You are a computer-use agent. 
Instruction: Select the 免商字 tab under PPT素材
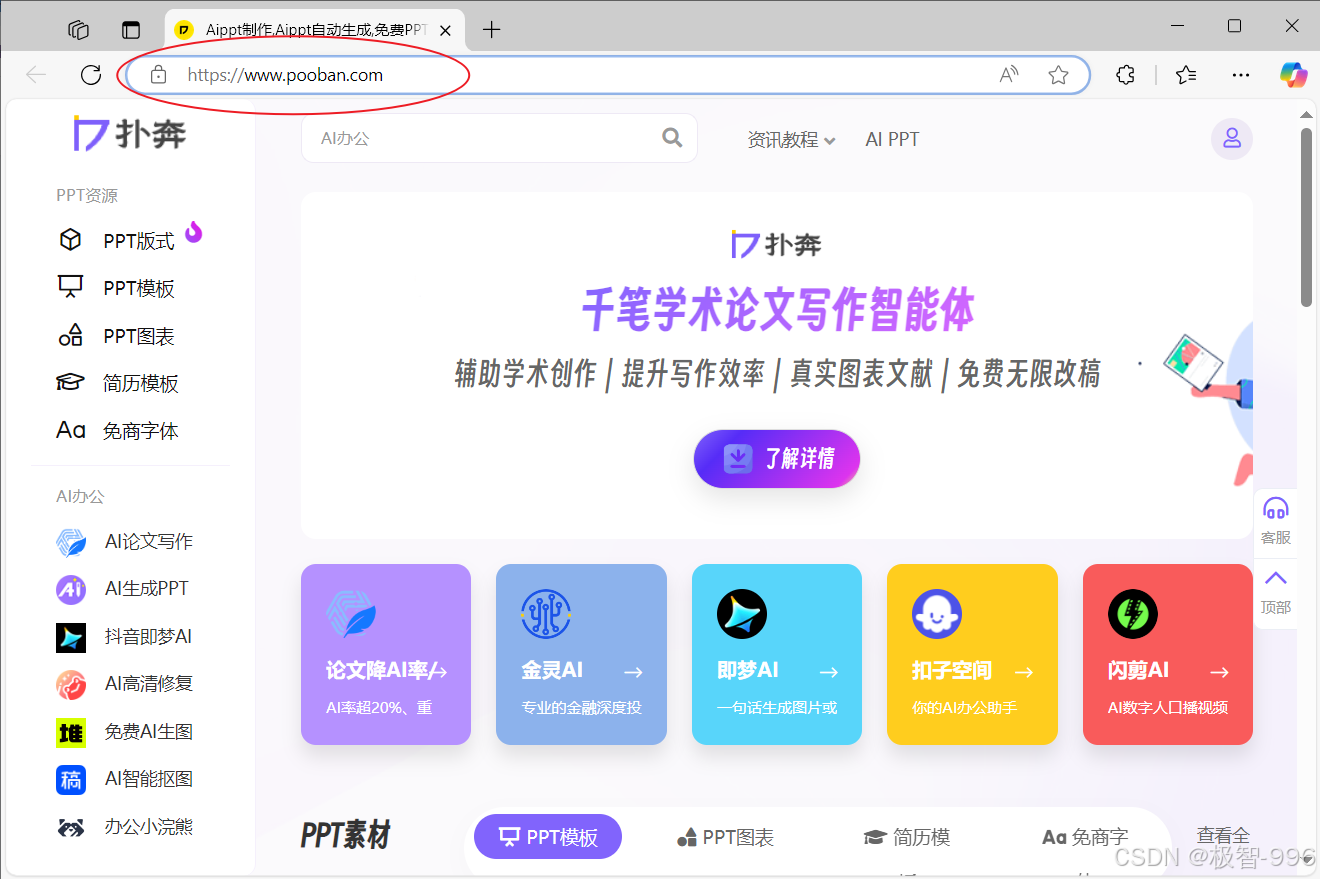(1085, 837)
